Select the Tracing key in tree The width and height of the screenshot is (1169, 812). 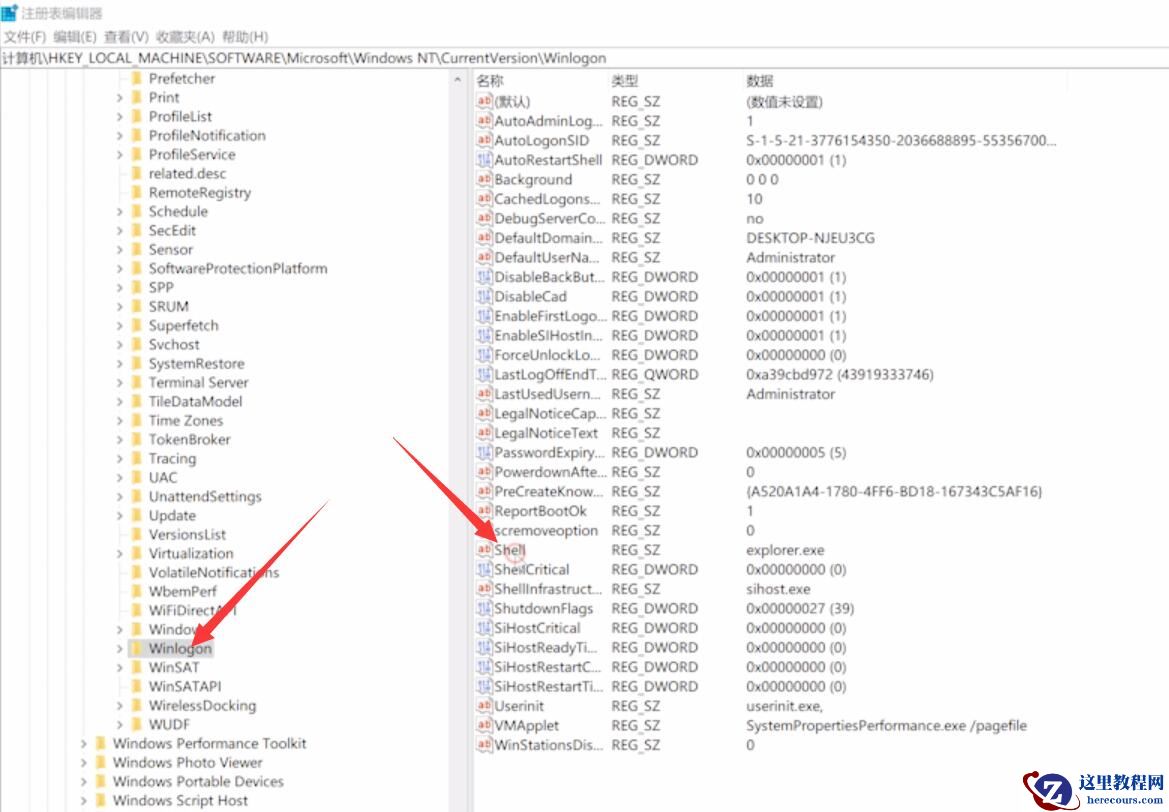pyautogui.click(x=172, y=459)
